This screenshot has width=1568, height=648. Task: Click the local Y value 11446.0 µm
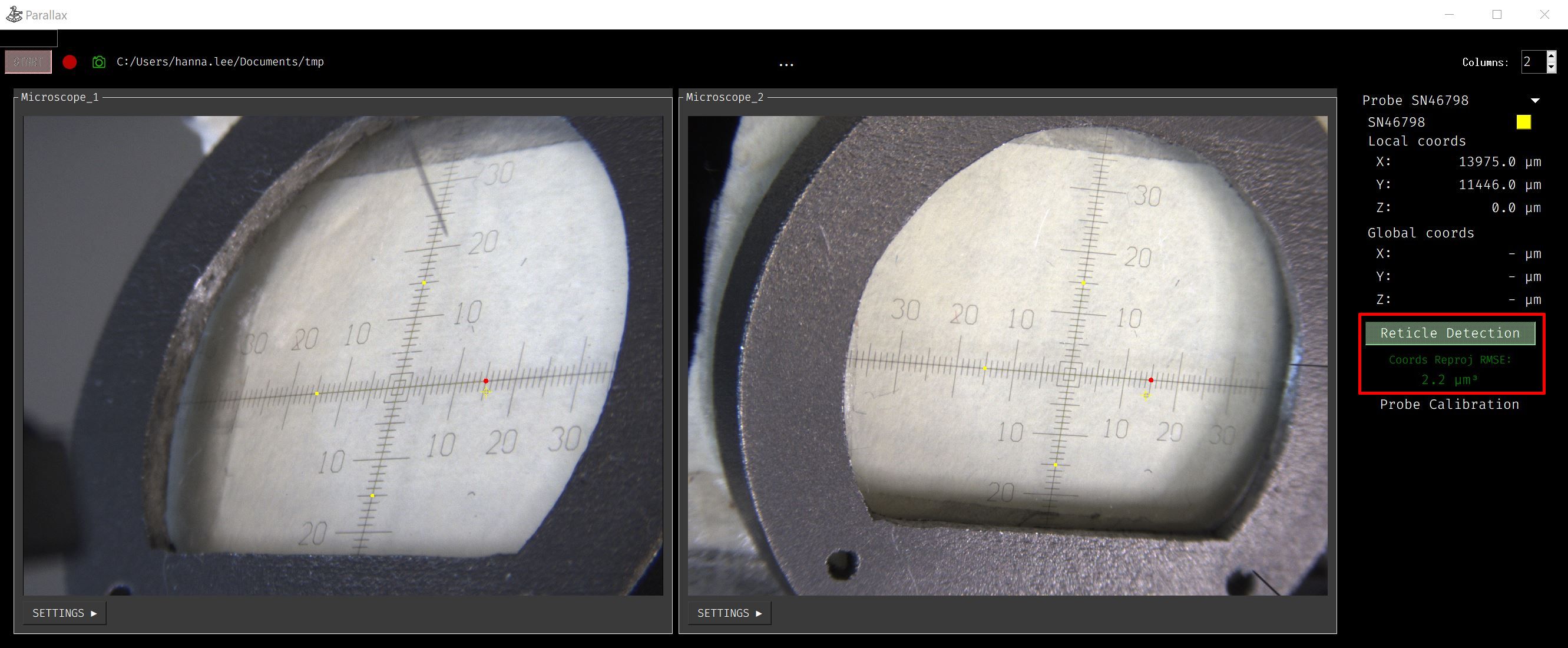click(1499, 184)
